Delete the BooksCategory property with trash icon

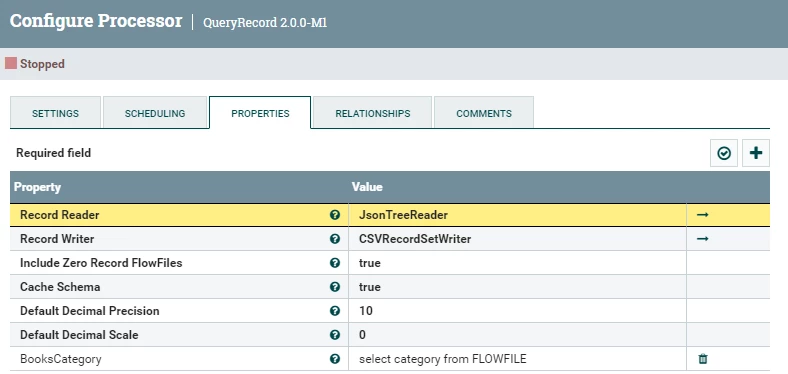(x=703, y=359)
